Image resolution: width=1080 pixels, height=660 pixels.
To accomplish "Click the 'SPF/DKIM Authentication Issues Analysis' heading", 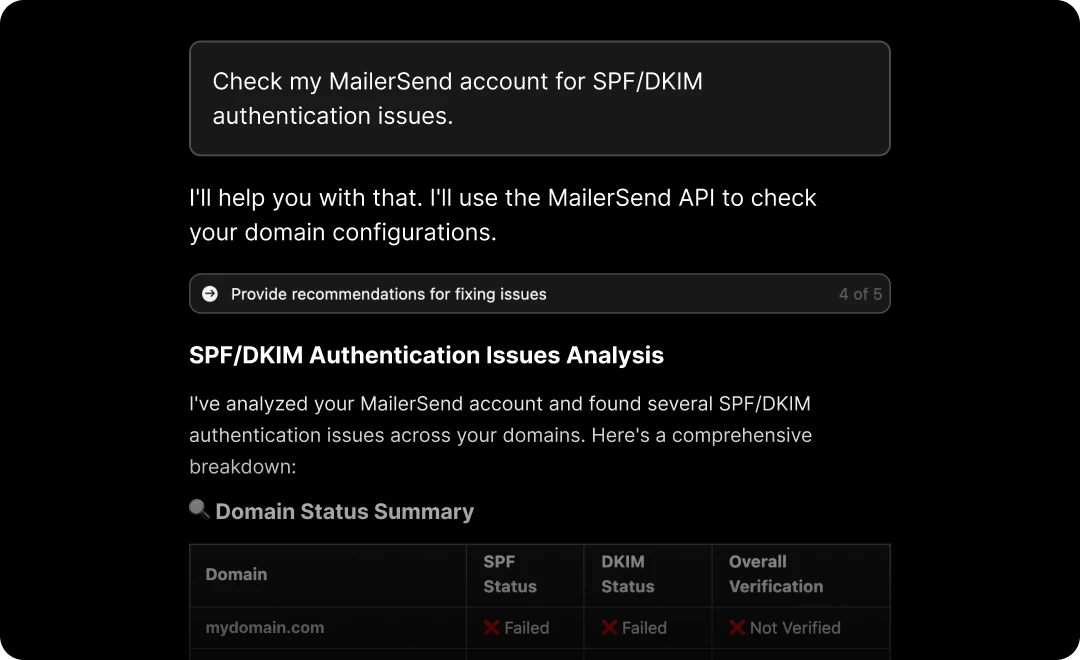I will (x=426, y=355).
